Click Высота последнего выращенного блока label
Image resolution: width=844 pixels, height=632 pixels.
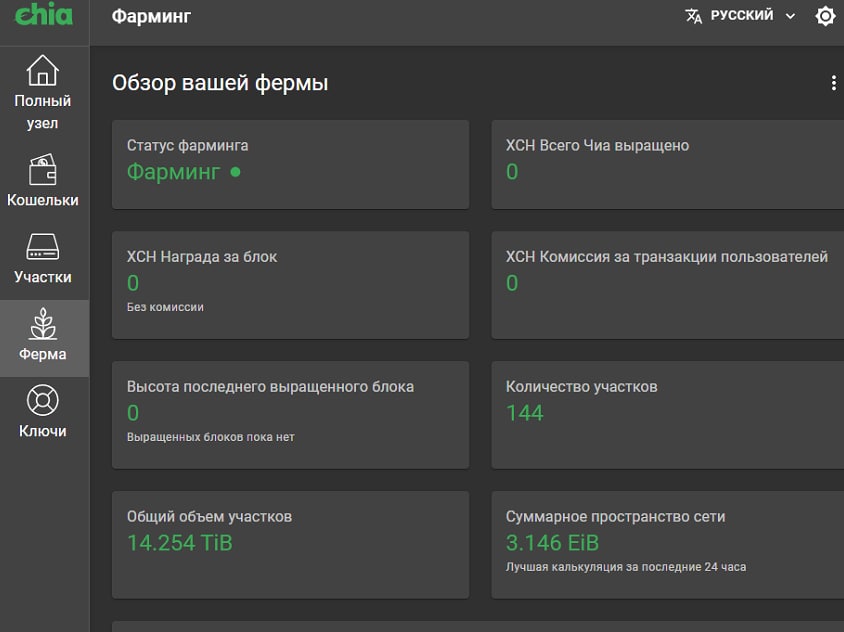[270, 387]
